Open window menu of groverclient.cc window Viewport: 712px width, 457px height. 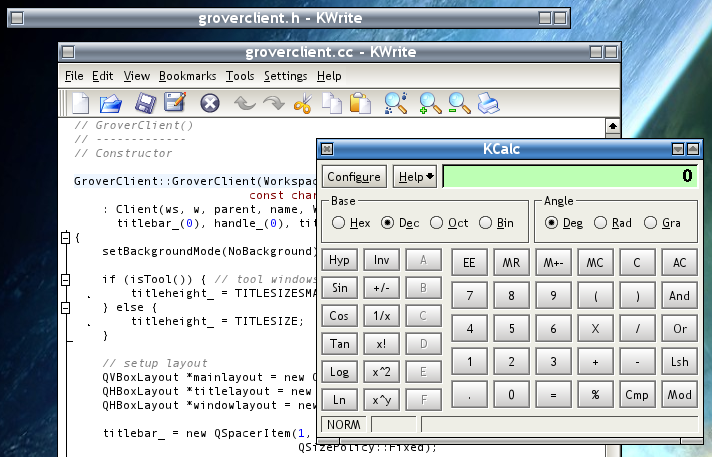[68, 52]
